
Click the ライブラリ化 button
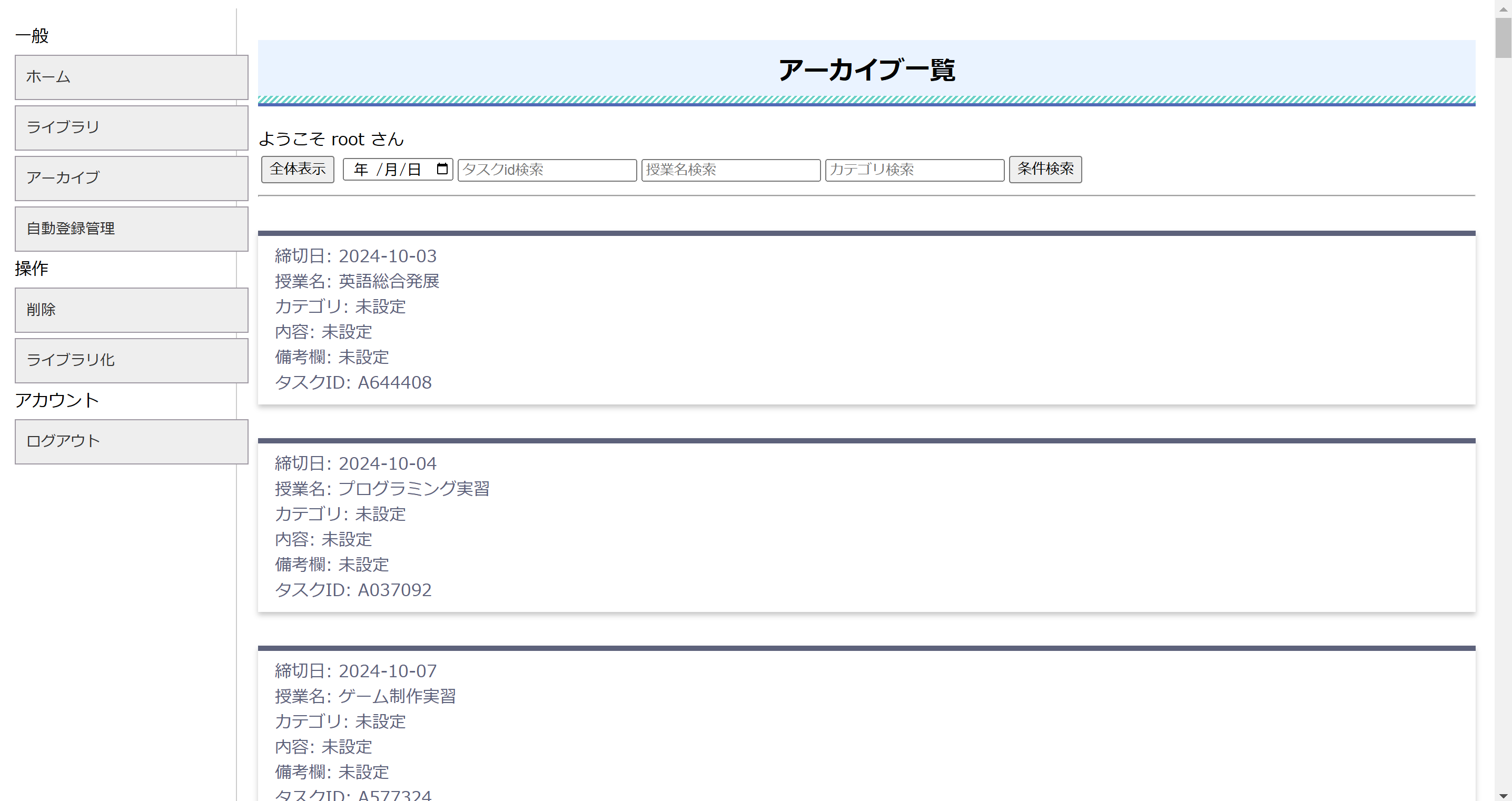click(x=132, y=360)
